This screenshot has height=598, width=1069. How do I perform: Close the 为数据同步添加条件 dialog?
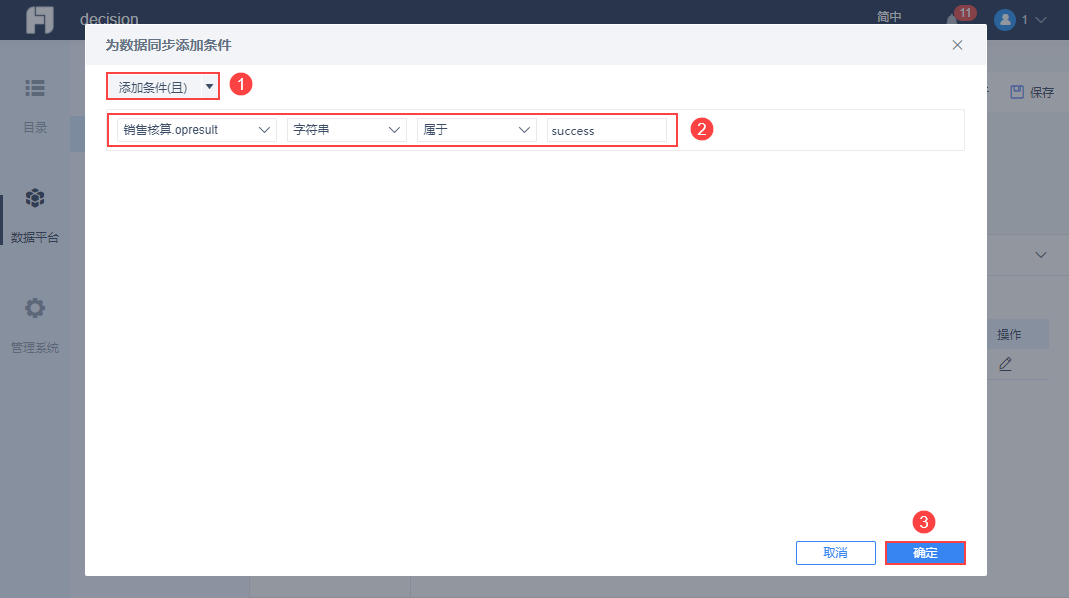point(957,45)
